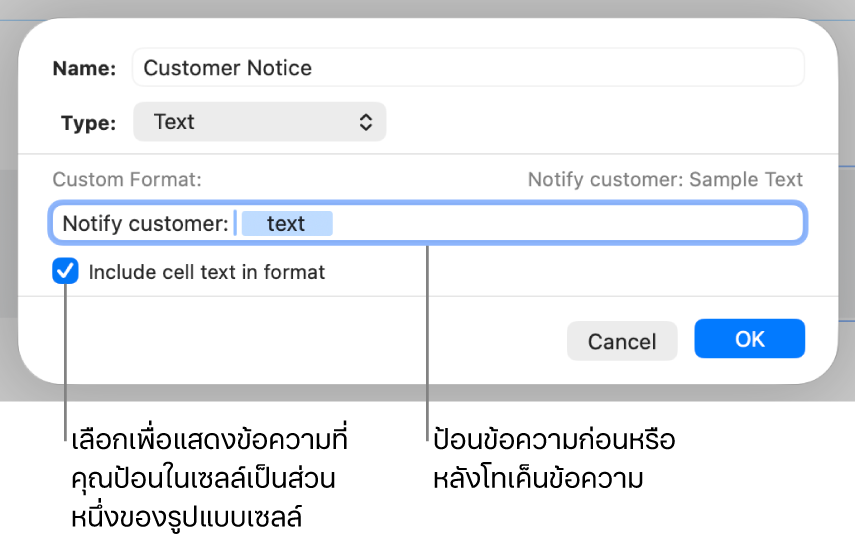Click the checkmark icon in the checkbox
Screen dimensions: 857x547
[x=66, y=272]
